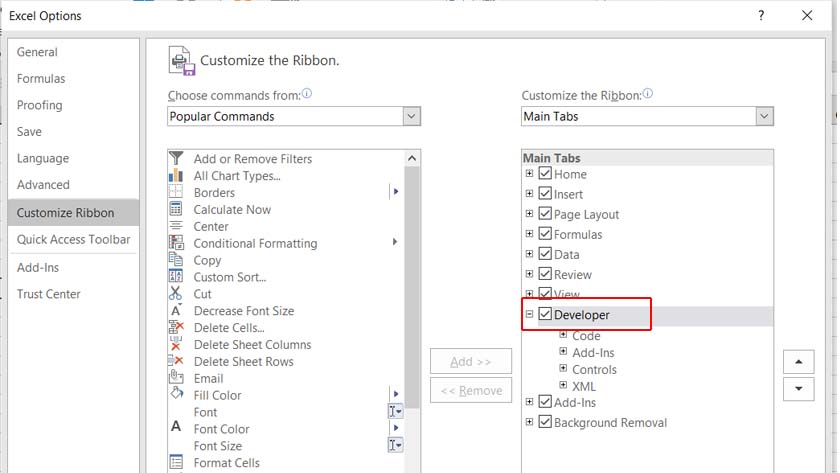Open the Choose commands from dropdown
The image size is (840, 473).
tap(411, 116)
